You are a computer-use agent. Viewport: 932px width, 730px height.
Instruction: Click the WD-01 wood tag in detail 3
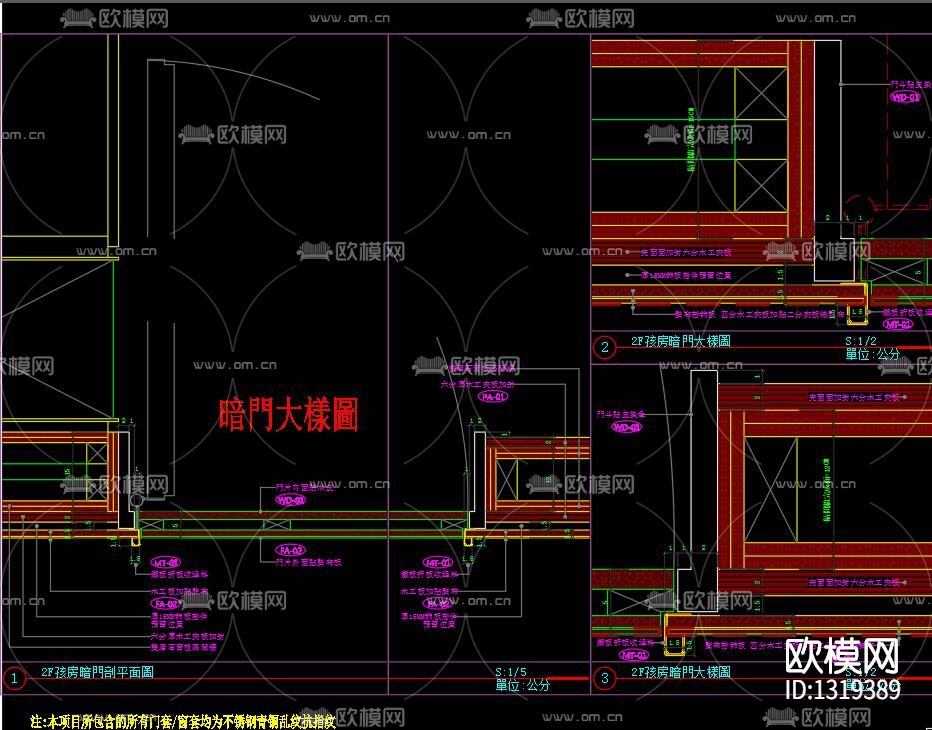(x=627, y=426)
